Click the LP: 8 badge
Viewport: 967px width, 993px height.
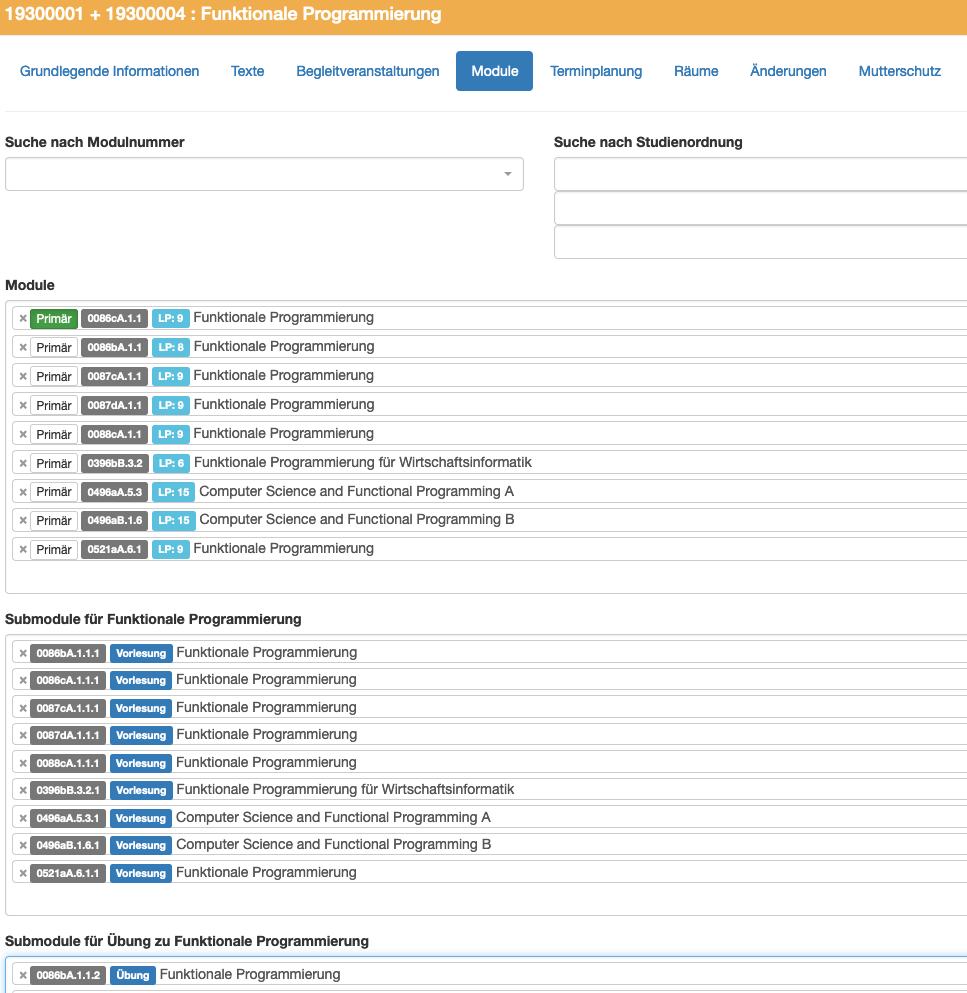(x=171, y=348)
